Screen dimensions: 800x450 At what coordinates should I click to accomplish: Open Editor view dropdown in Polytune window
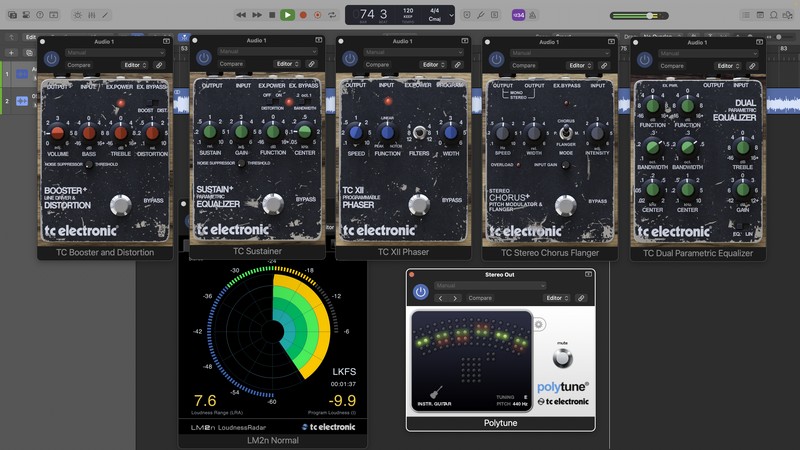click(556, 298)
